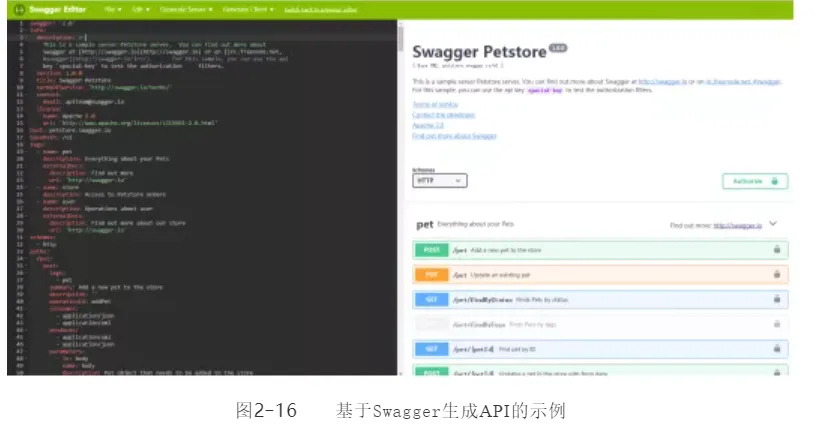Click lock icon on deprecated /pet/findByTags row

[x=776, y=324]
